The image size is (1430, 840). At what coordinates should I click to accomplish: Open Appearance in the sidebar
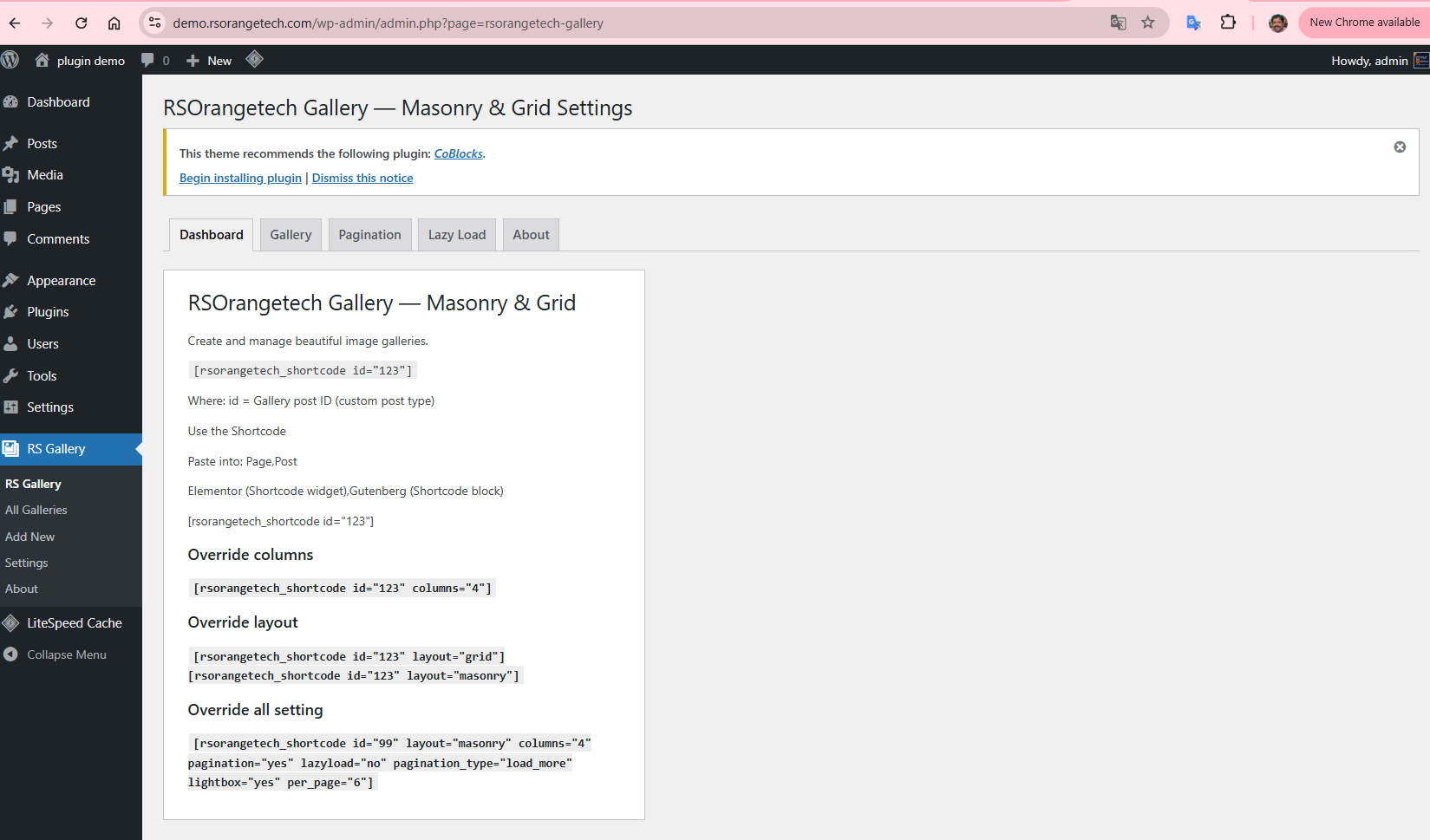(x=71, y=281)
